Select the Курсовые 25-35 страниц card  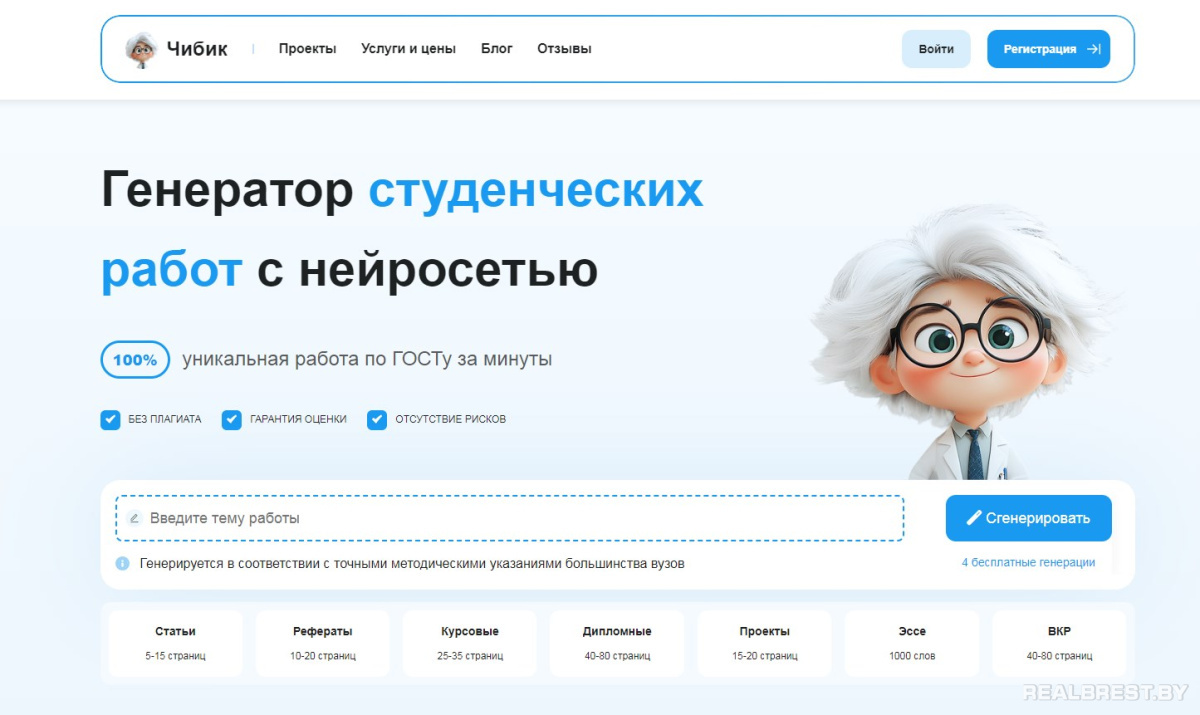coord(469,643)
